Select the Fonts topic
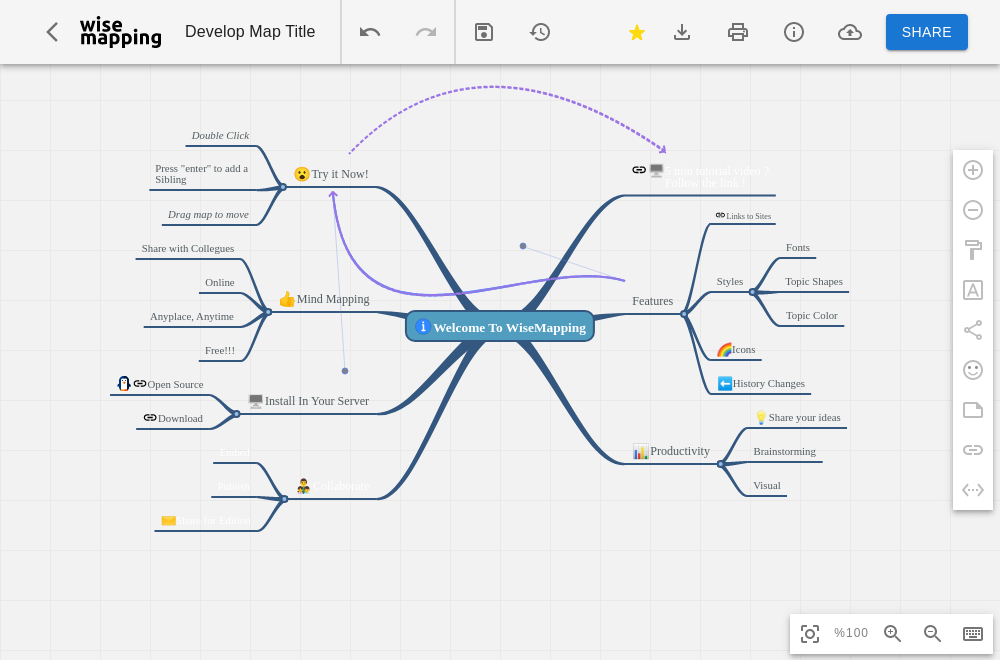The height and width of the screenshot is (660, 1000). [x=798, y=247]
